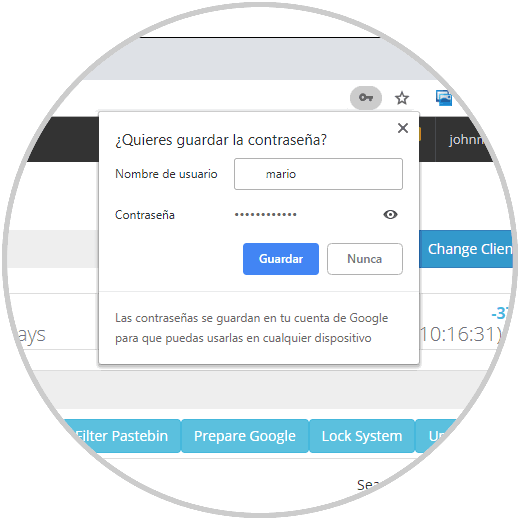Open the johnn user menu in navbar

click(x=465, y=139)
